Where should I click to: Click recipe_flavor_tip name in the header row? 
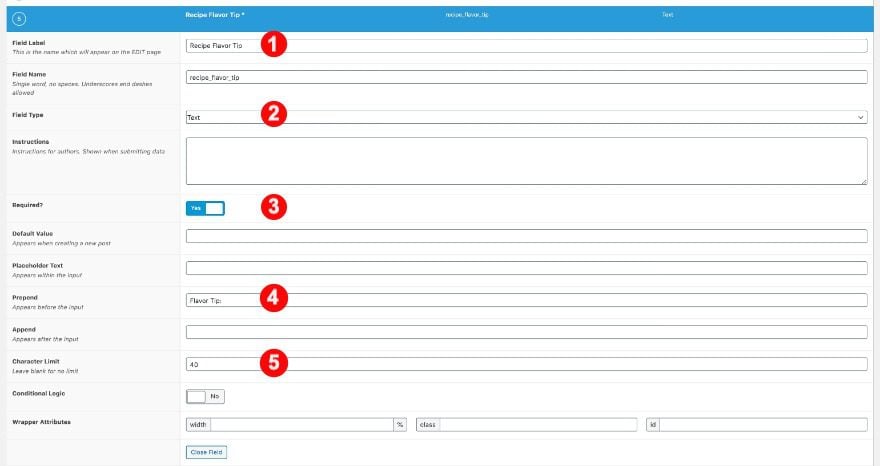(466, 15)
